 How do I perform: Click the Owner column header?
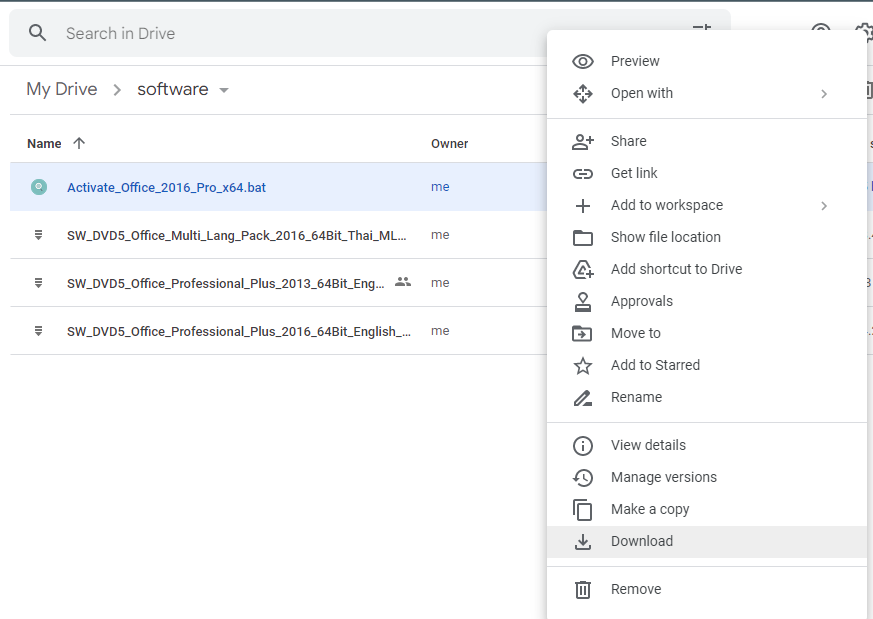(x=449, y=144)
